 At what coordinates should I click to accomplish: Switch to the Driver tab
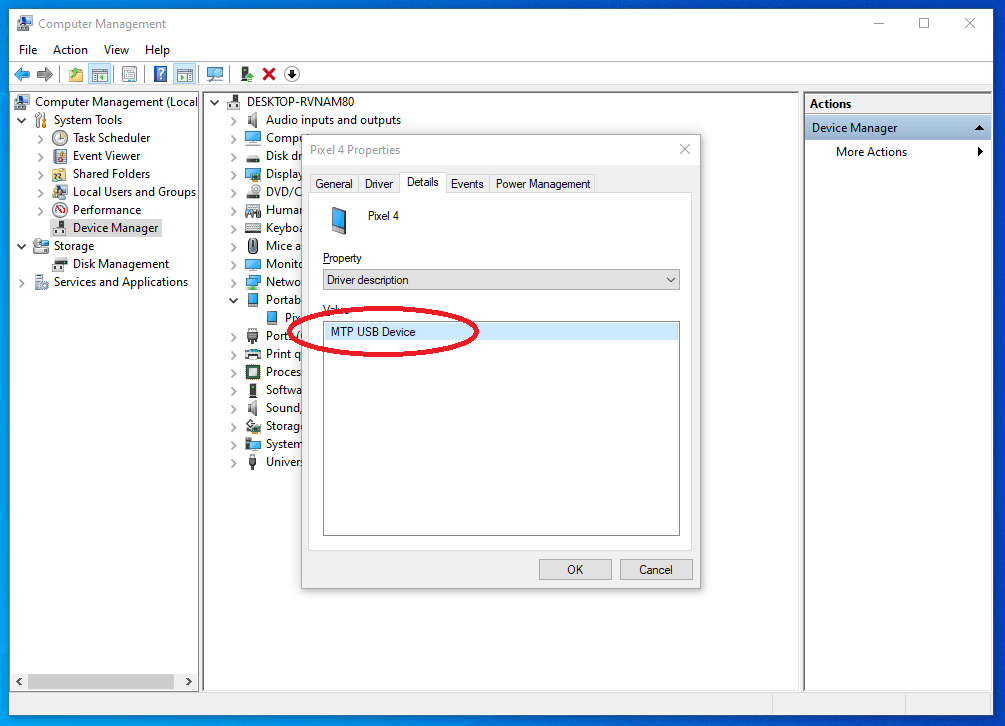(x=379, y=184)
